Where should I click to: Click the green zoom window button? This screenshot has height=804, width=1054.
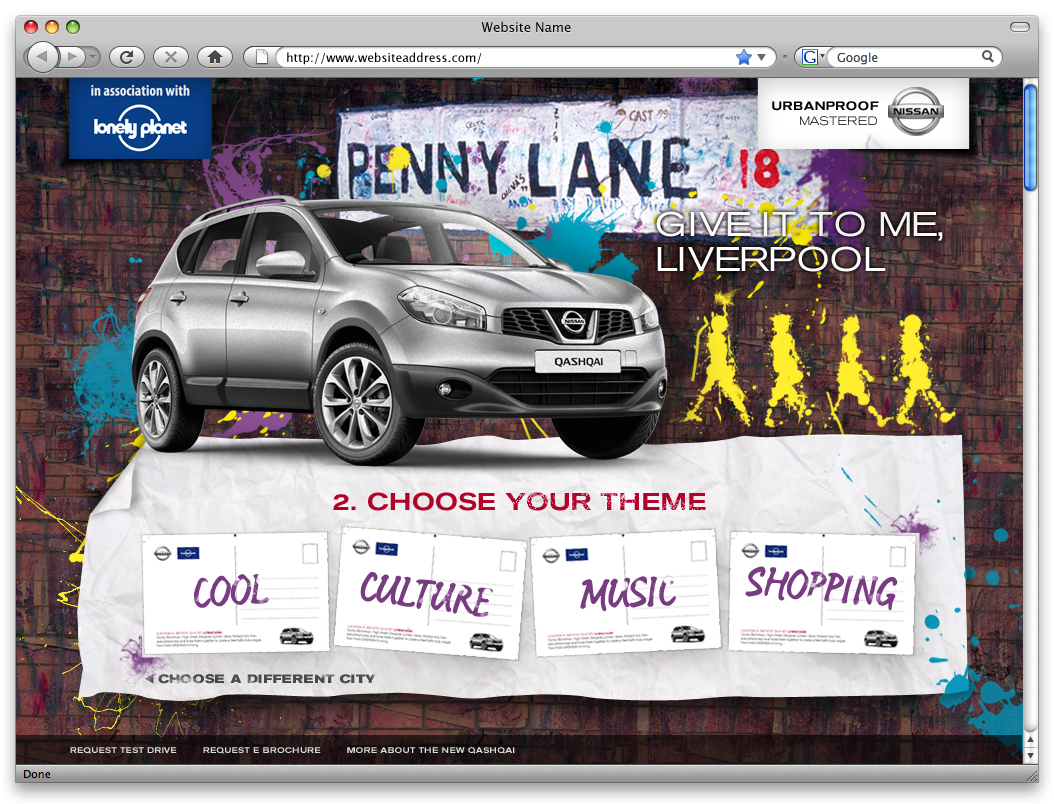(x=73, y=27)
